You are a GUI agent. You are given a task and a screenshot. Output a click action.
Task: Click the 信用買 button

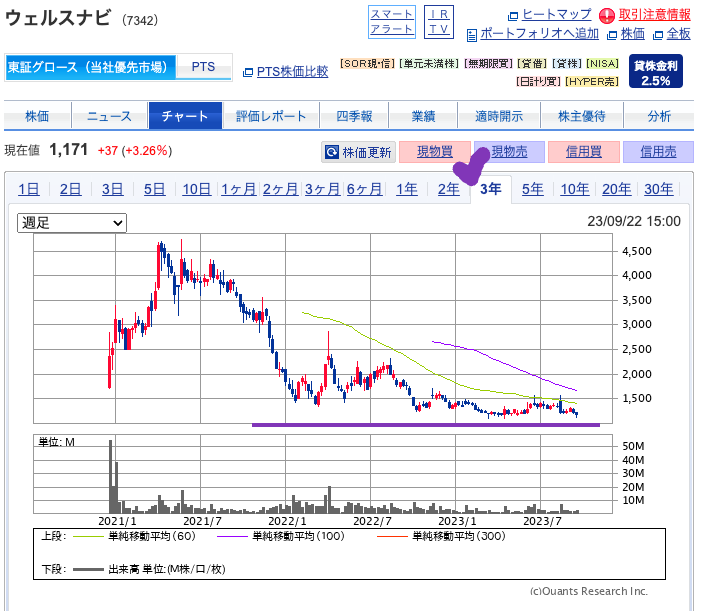coord(584,152)
